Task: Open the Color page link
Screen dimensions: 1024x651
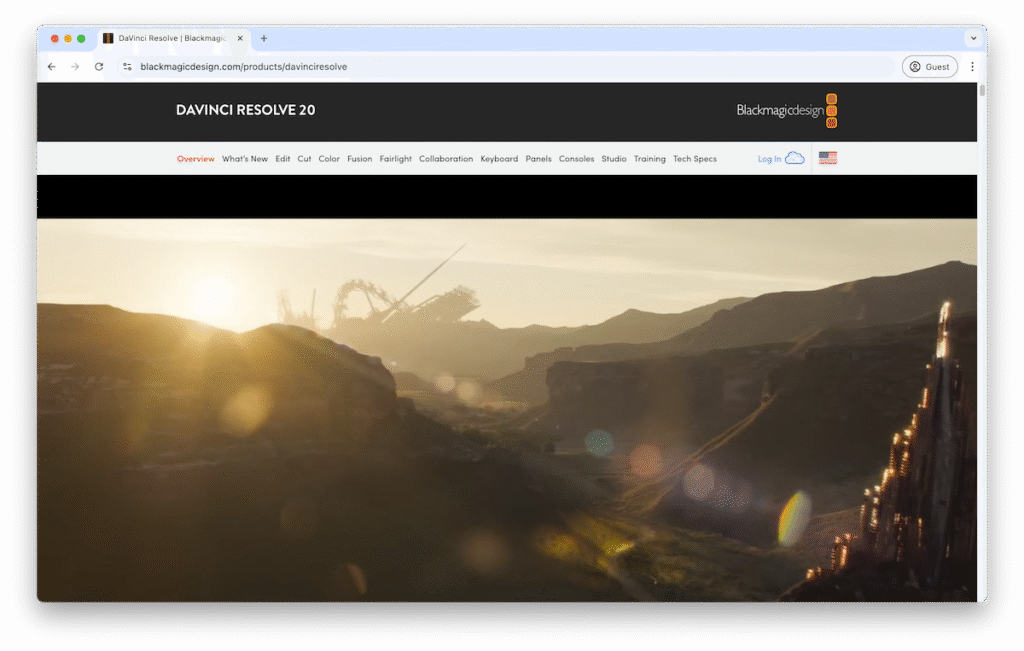Action: click(x=329, y=159)
